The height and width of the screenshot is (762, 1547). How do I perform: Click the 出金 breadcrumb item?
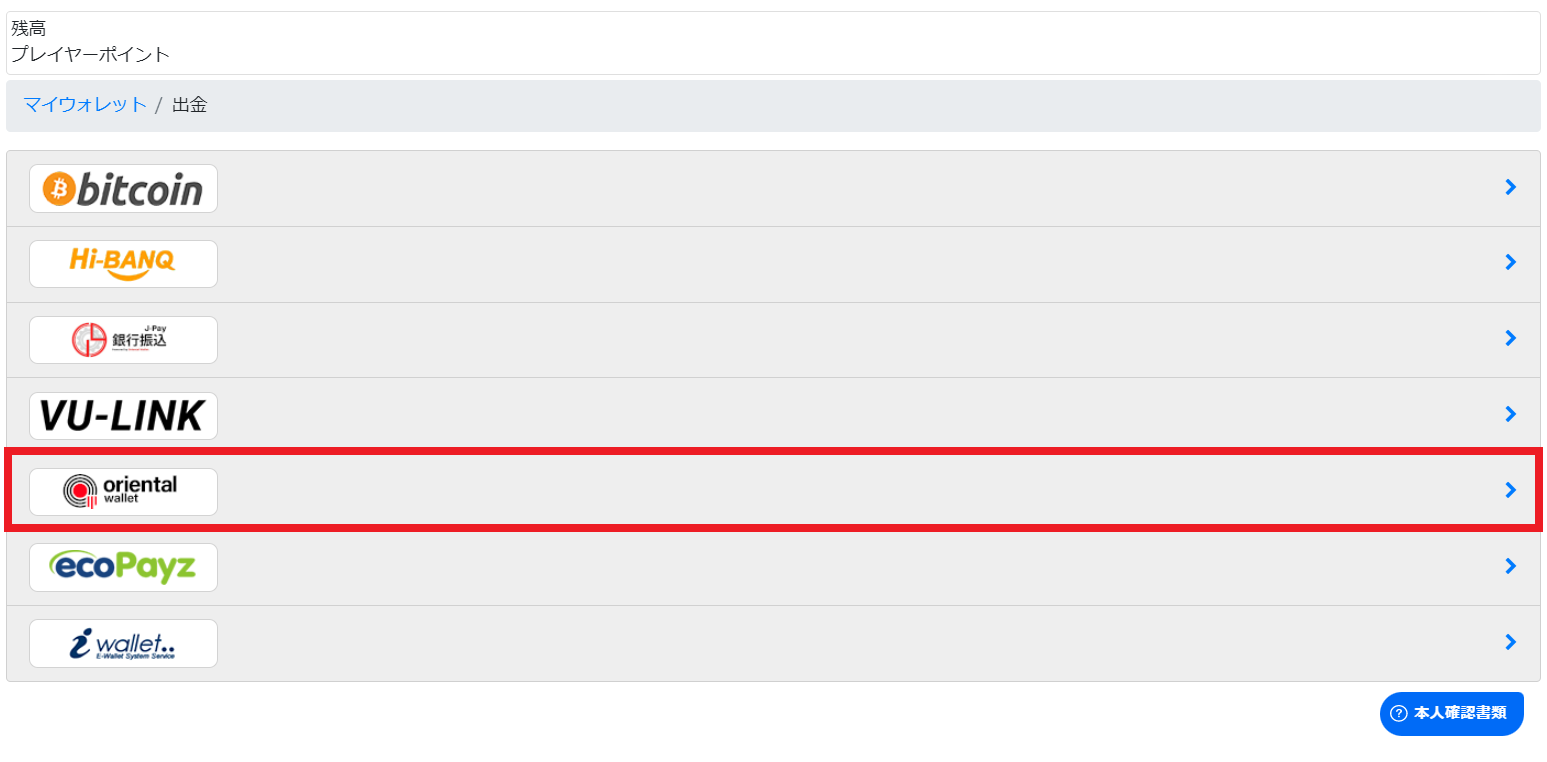[x=190, y=105]
